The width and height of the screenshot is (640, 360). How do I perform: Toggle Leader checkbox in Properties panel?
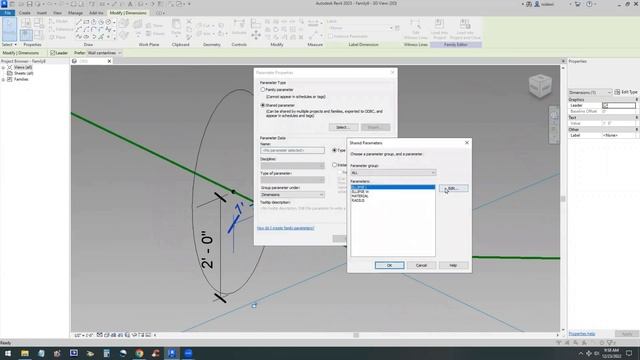coord(605,105)
